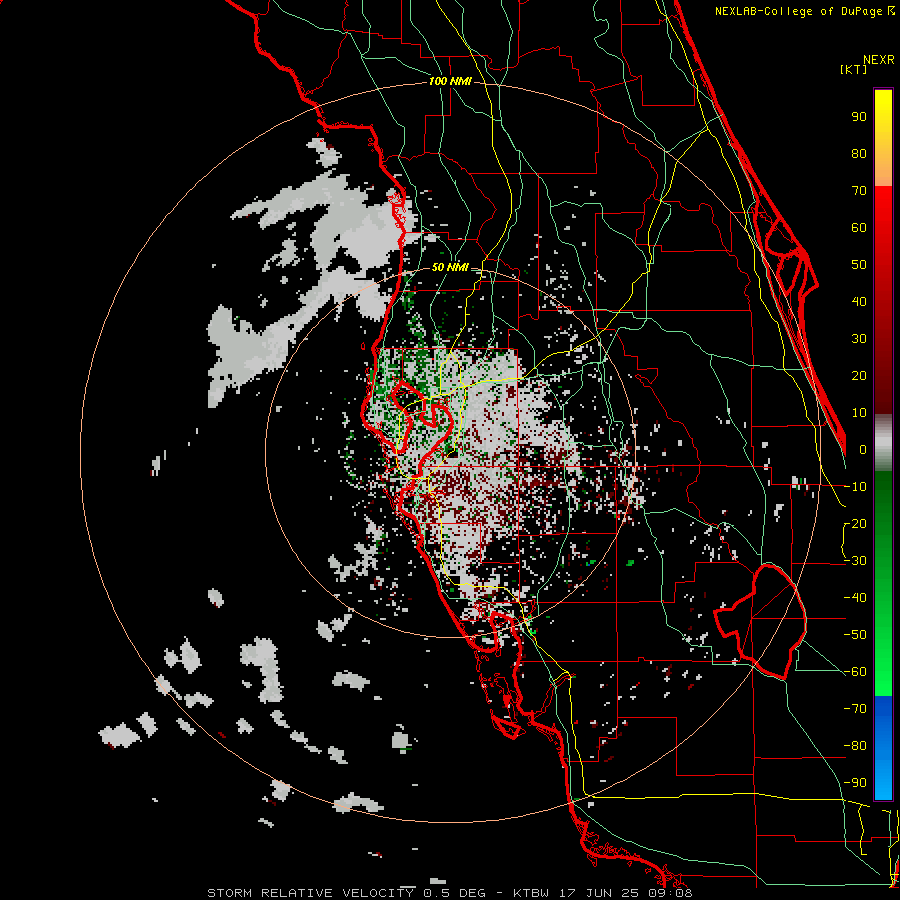Click the -60 value on the velocity scale

tap(855, 672)
